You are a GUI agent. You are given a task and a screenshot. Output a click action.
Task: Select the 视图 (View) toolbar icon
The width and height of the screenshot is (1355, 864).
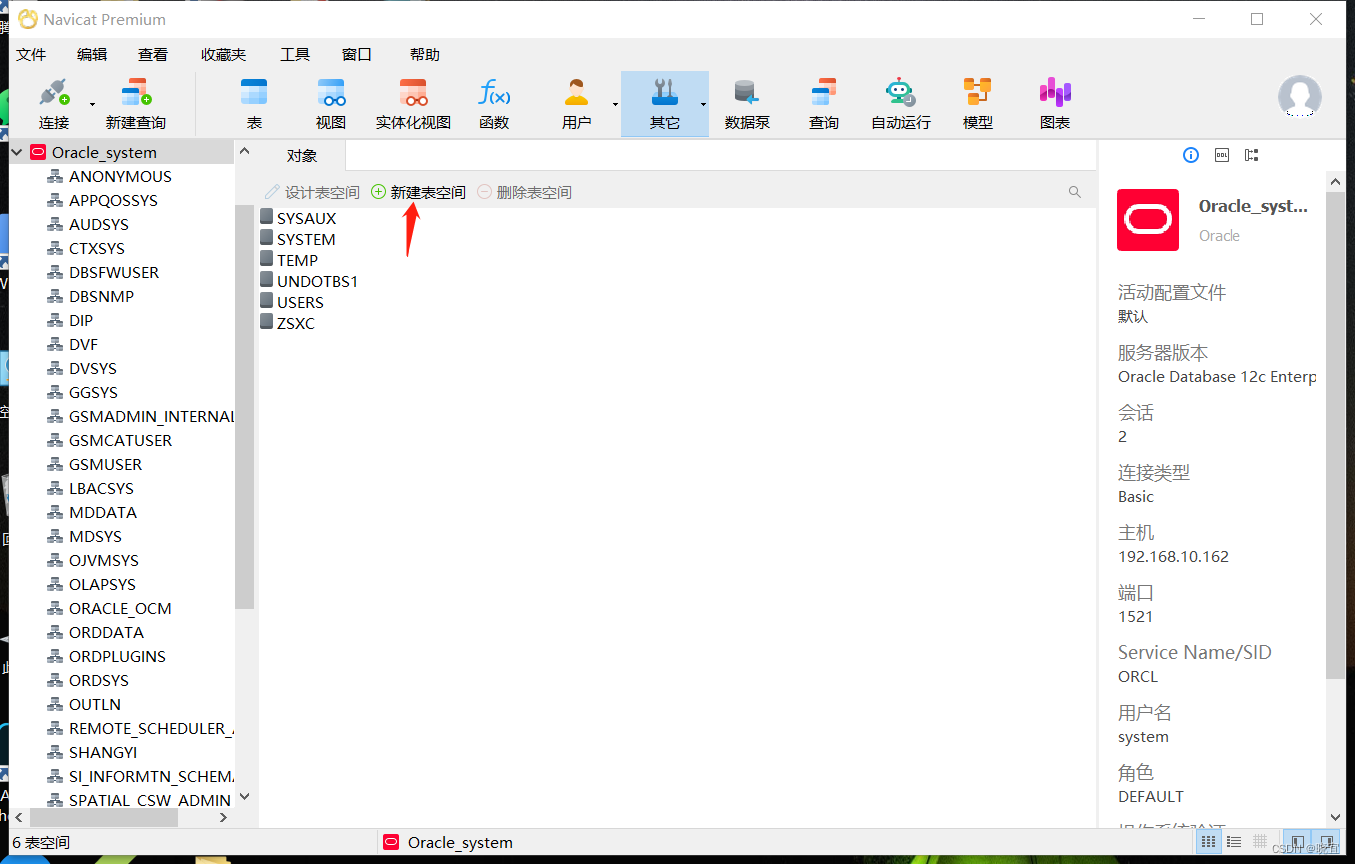pos(331,104)
